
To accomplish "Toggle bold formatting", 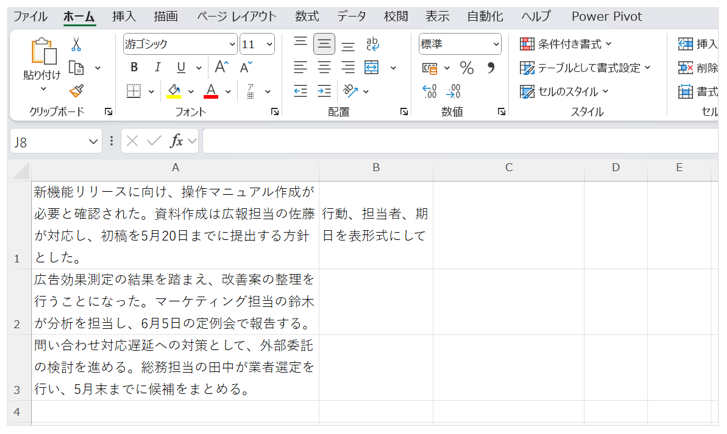I will coord(134,67).
